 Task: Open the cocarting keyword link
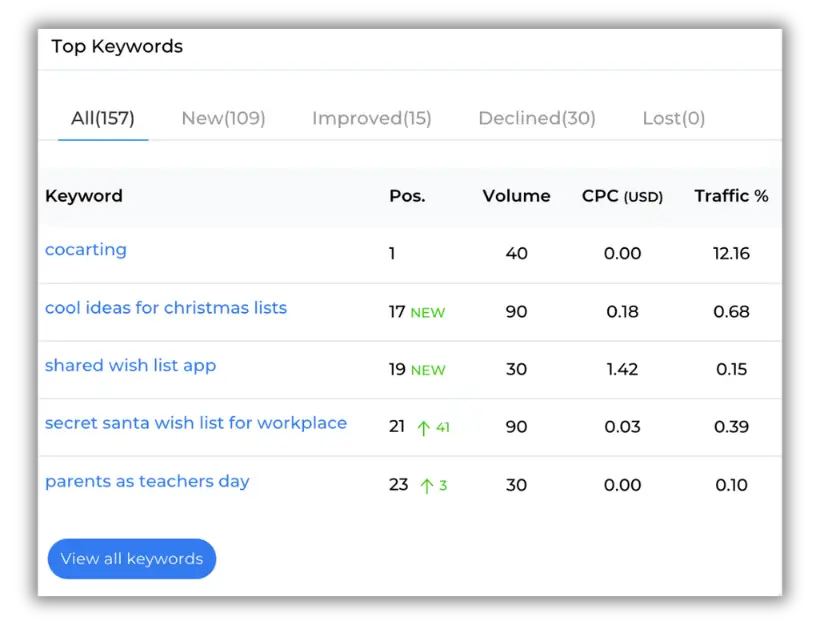[x=85, y=250]
